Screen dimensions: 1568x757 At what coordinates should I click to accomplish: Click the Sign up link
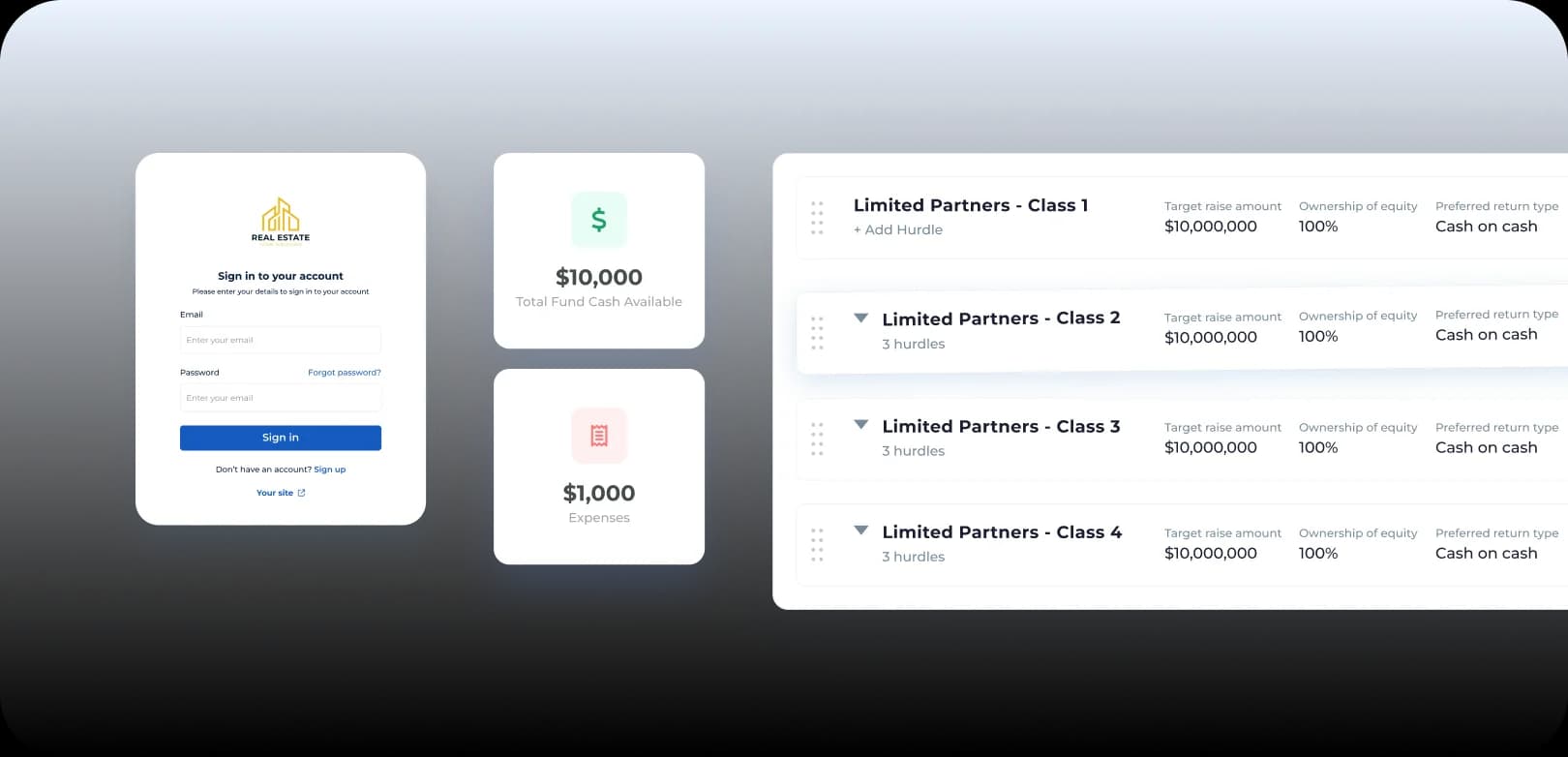pyautogui.click(x=330, y=469)
